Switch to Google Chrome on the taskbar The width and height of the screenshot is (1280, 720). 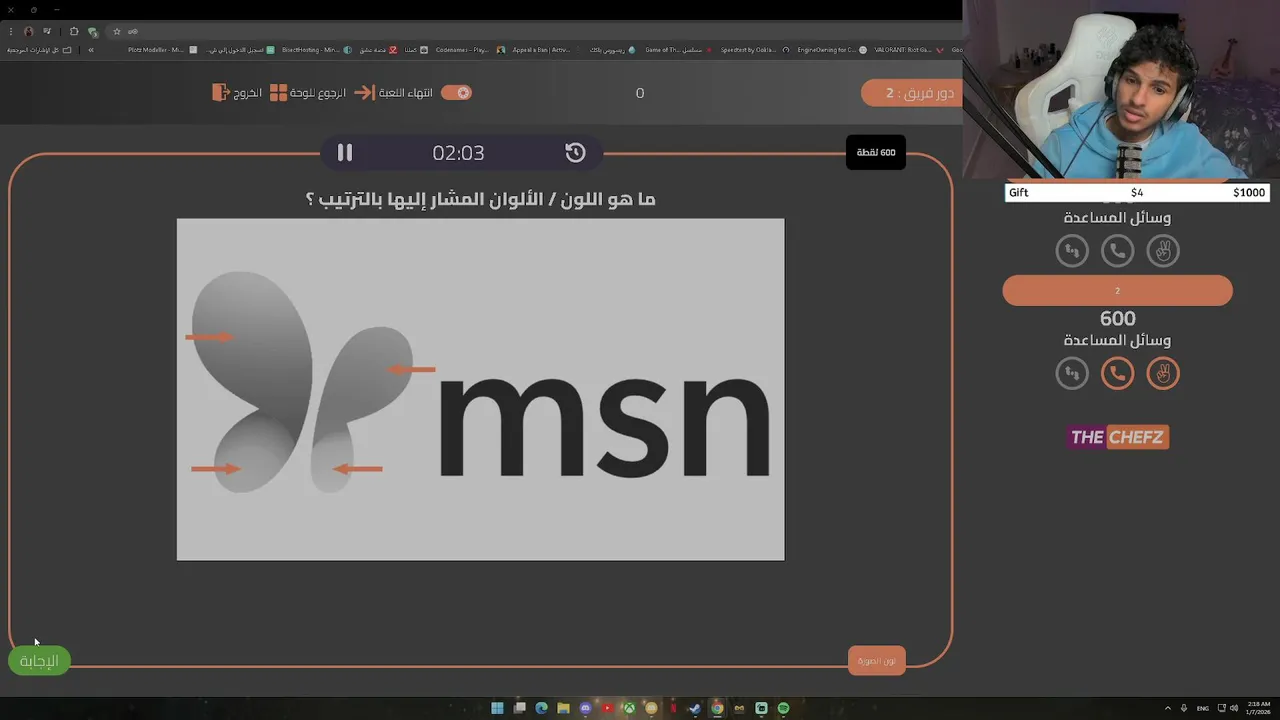(x=717, y=708)
